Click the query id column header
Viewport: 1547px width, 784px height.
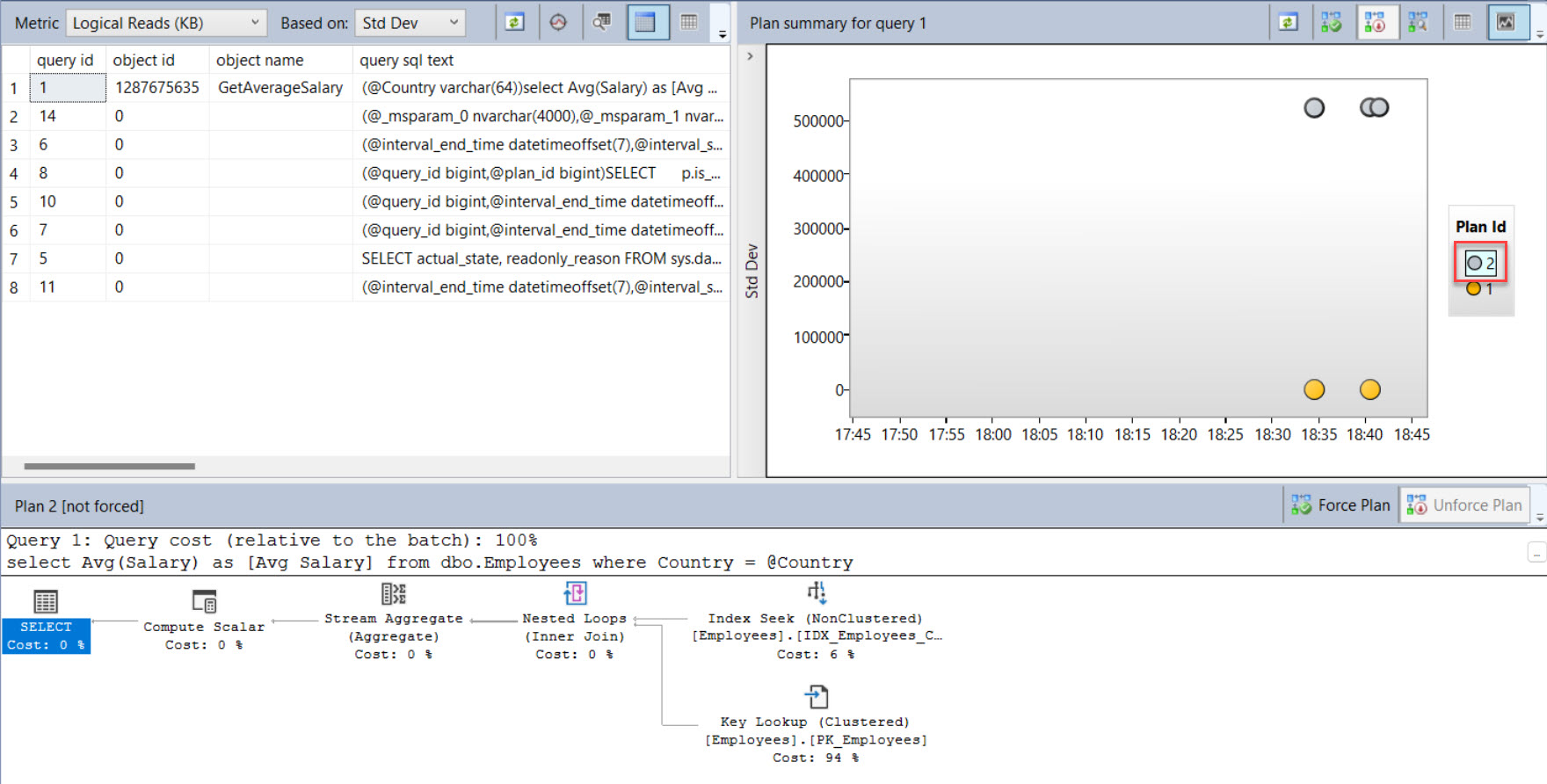(65, 60)
